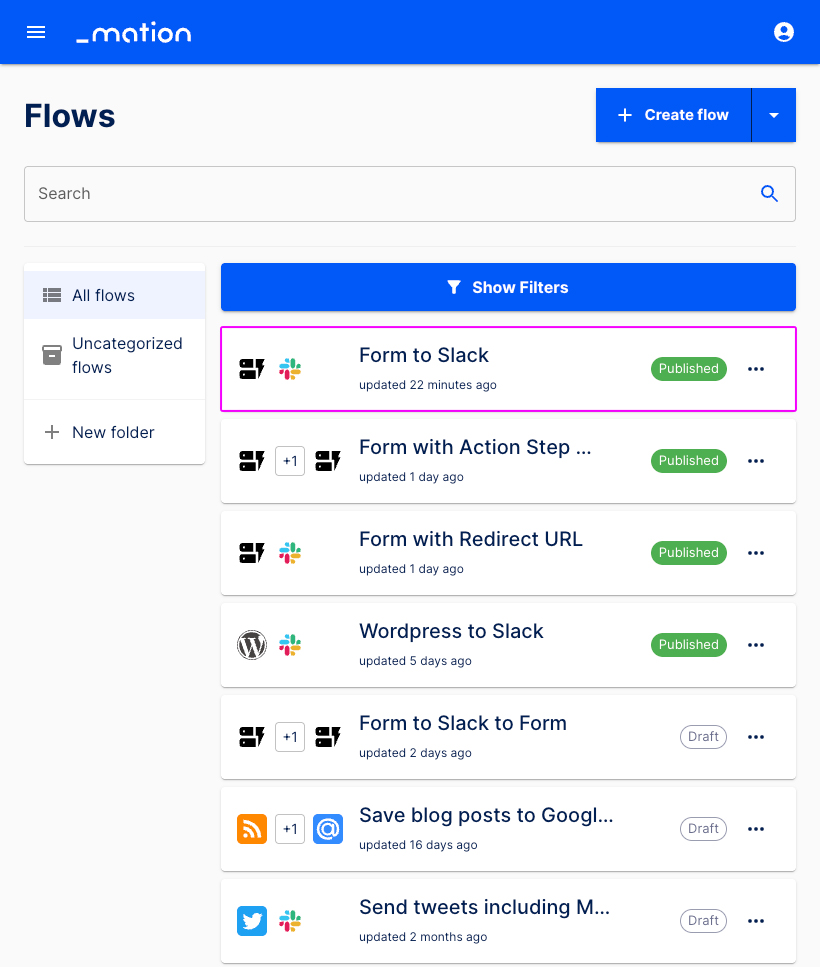Click the RSS icon on Save blog posts flow
The width and height of the screenshot is (820, 967).
click(x=252, y=829)
